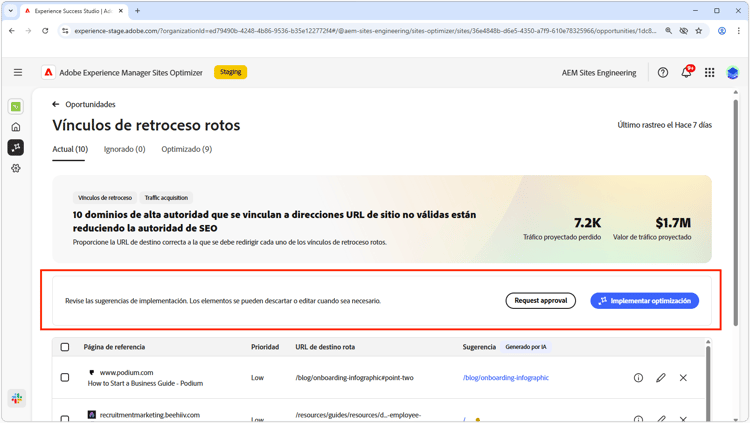Click the browser address bar URL

pyautogui.click(x=365, y=31)
